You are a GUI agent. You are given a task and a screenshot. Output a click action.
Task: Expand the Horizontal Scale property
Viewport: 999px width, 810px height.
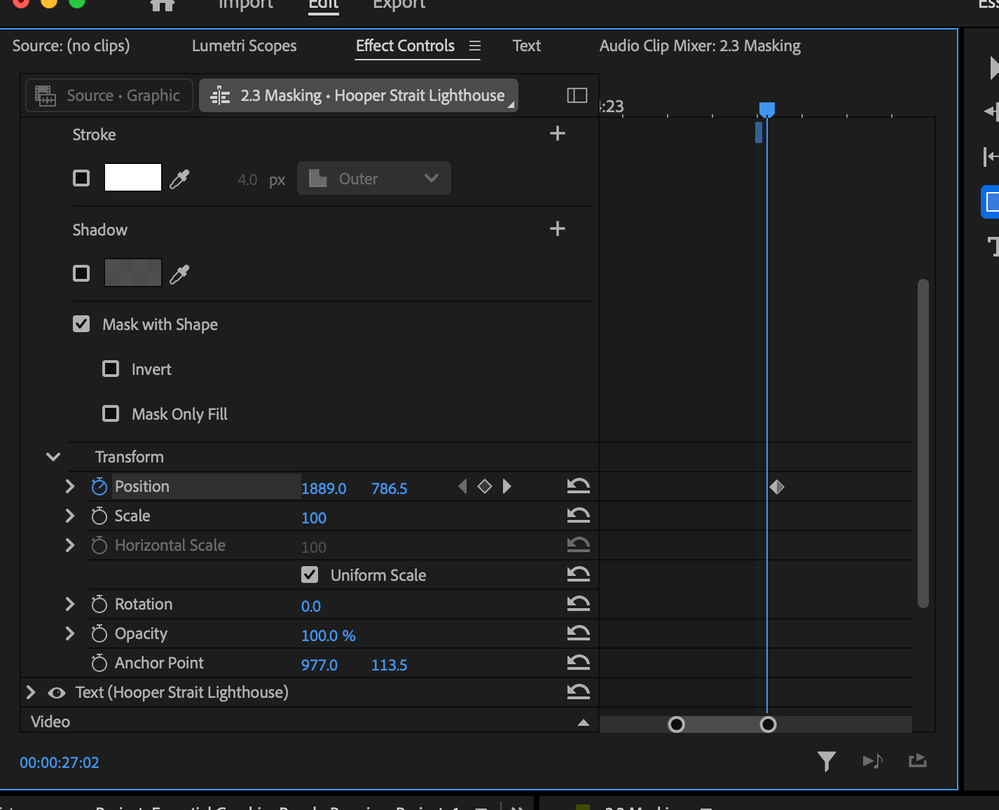pos(70,546)
